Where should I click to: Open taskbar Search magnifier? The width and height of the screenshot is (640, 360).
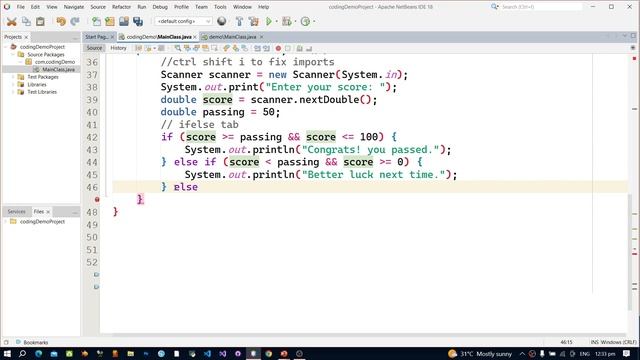tap(22, 353)
